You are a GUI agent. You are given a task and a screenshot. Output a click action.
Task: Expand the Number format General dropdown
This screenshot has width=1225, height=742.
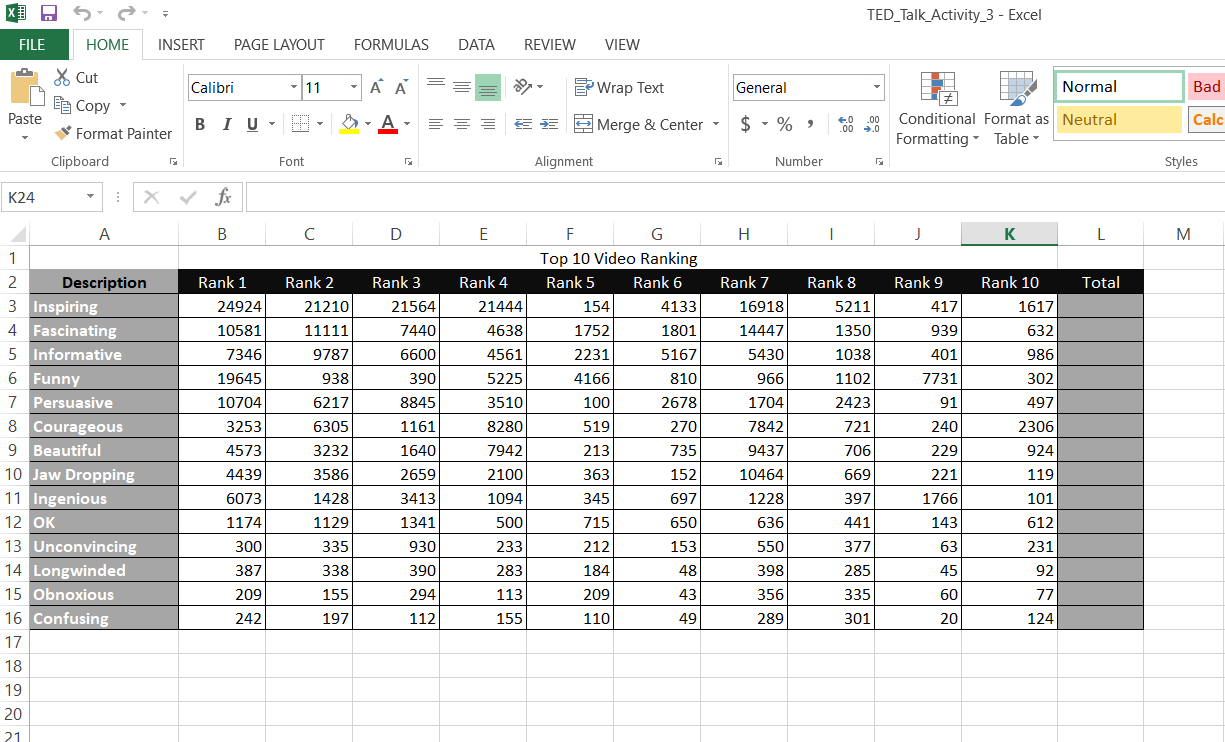pos(877,88)
